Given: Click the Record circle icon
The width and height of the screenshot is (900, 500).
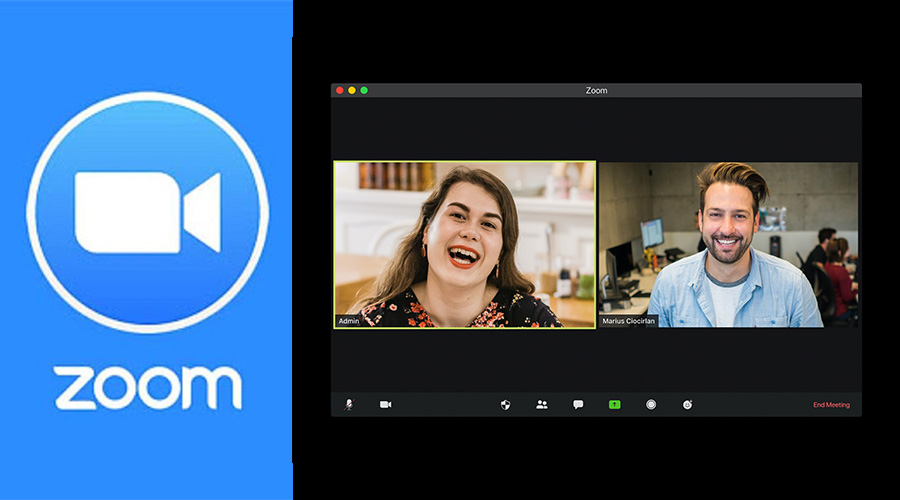Looking at the screenshot, I should click(x=651, y=405).
